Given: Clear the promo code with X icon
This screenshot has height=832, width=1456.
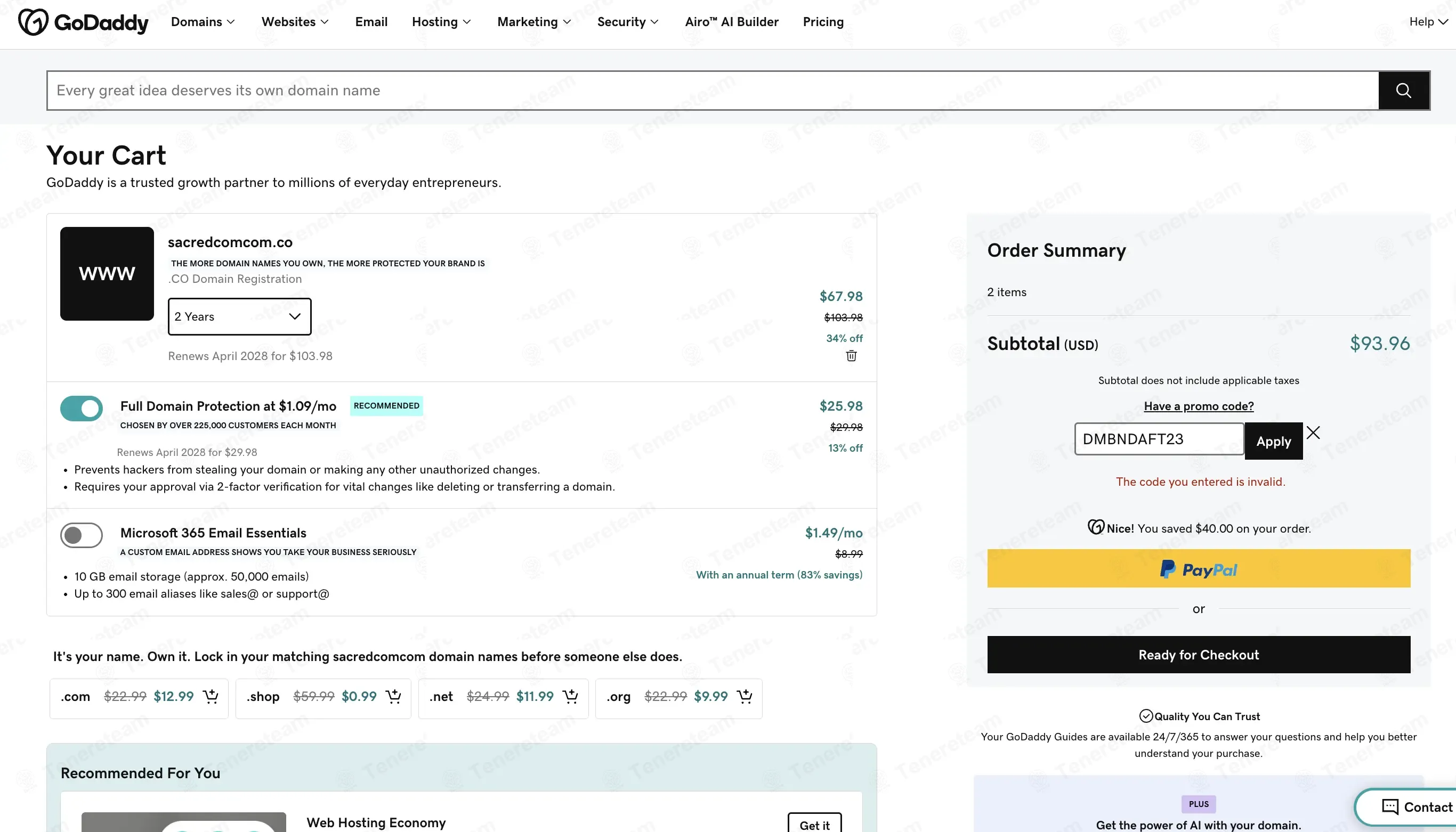Looking at the screenshot, I should pyautogui.click(x=1313, y=433).
